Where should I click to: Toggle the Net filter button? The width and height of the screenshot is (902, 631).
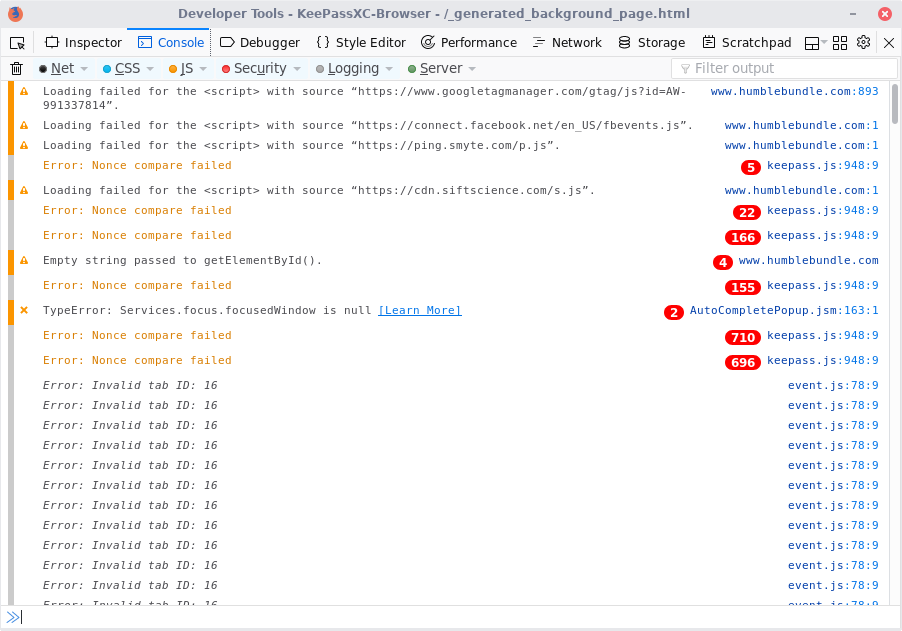(56, 68)
